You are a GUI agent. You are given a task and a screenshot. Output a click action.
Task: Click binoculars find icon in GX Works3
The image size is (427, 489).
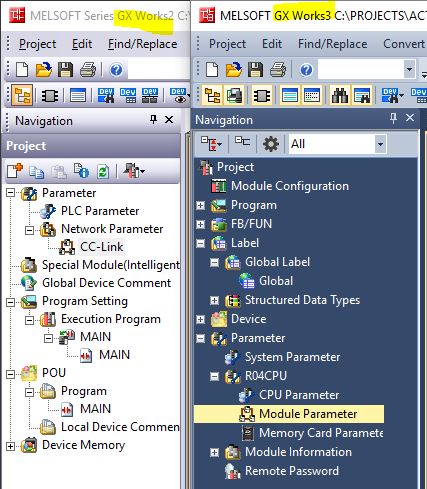tap(340, 96)
